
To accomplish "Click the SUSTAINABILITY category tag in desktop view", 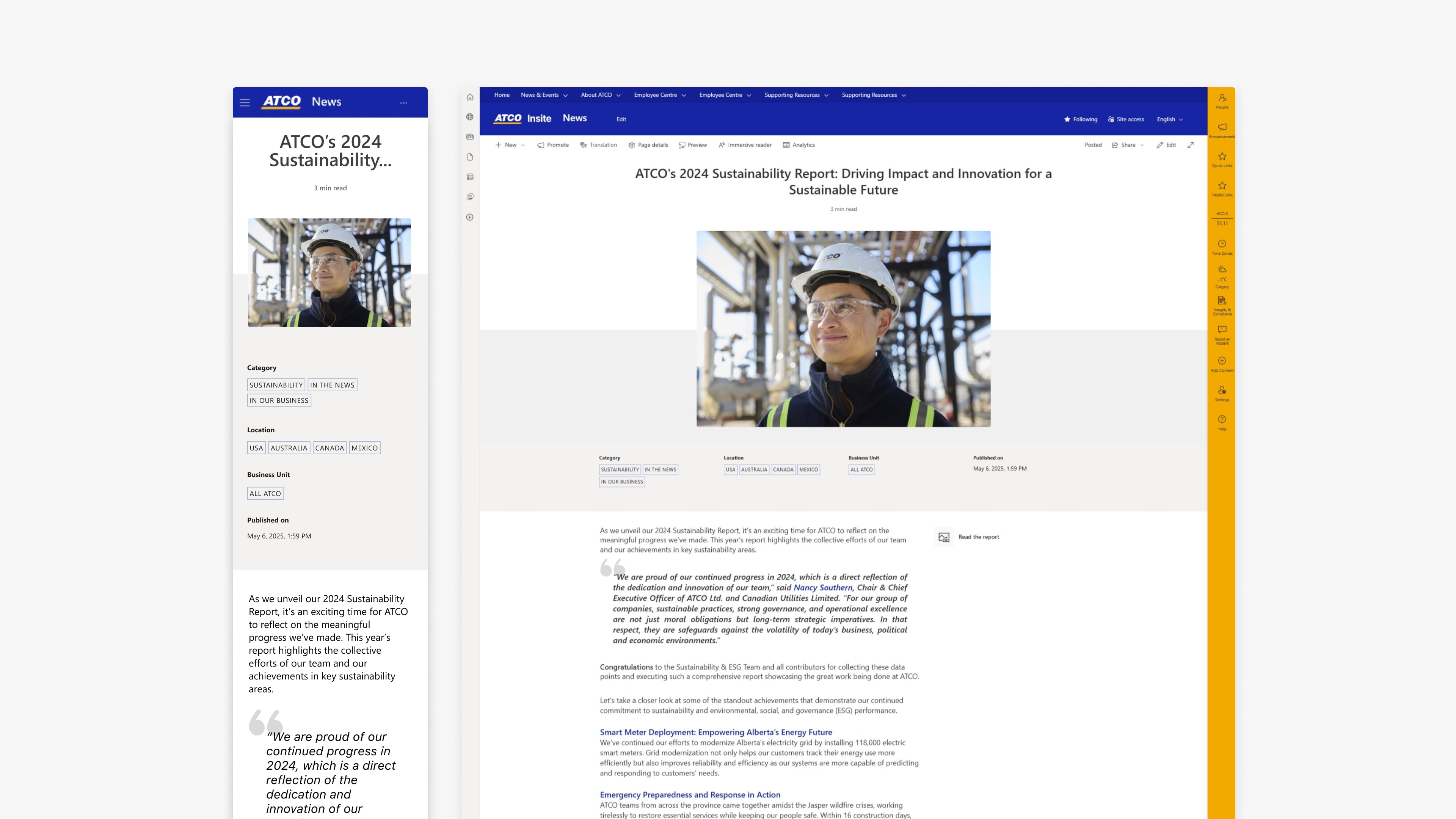I will [620, 470].
